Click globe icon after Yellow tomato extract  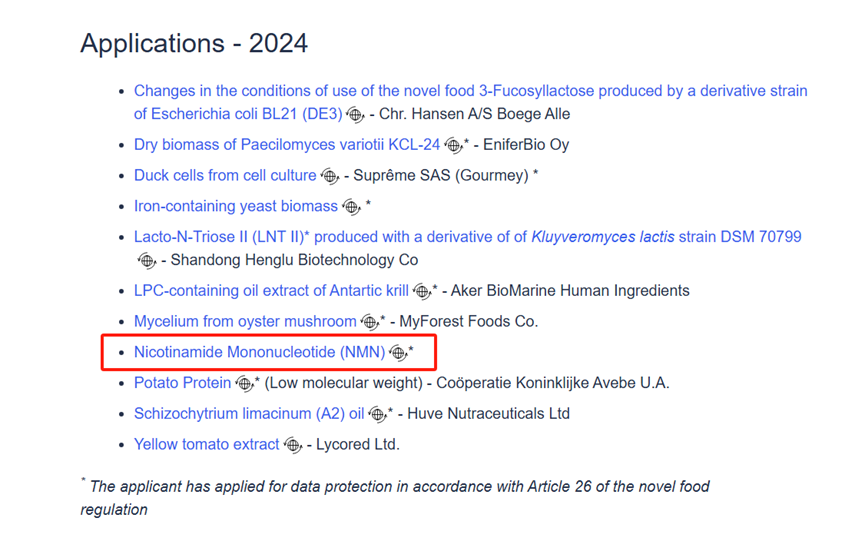coord(293,446)
